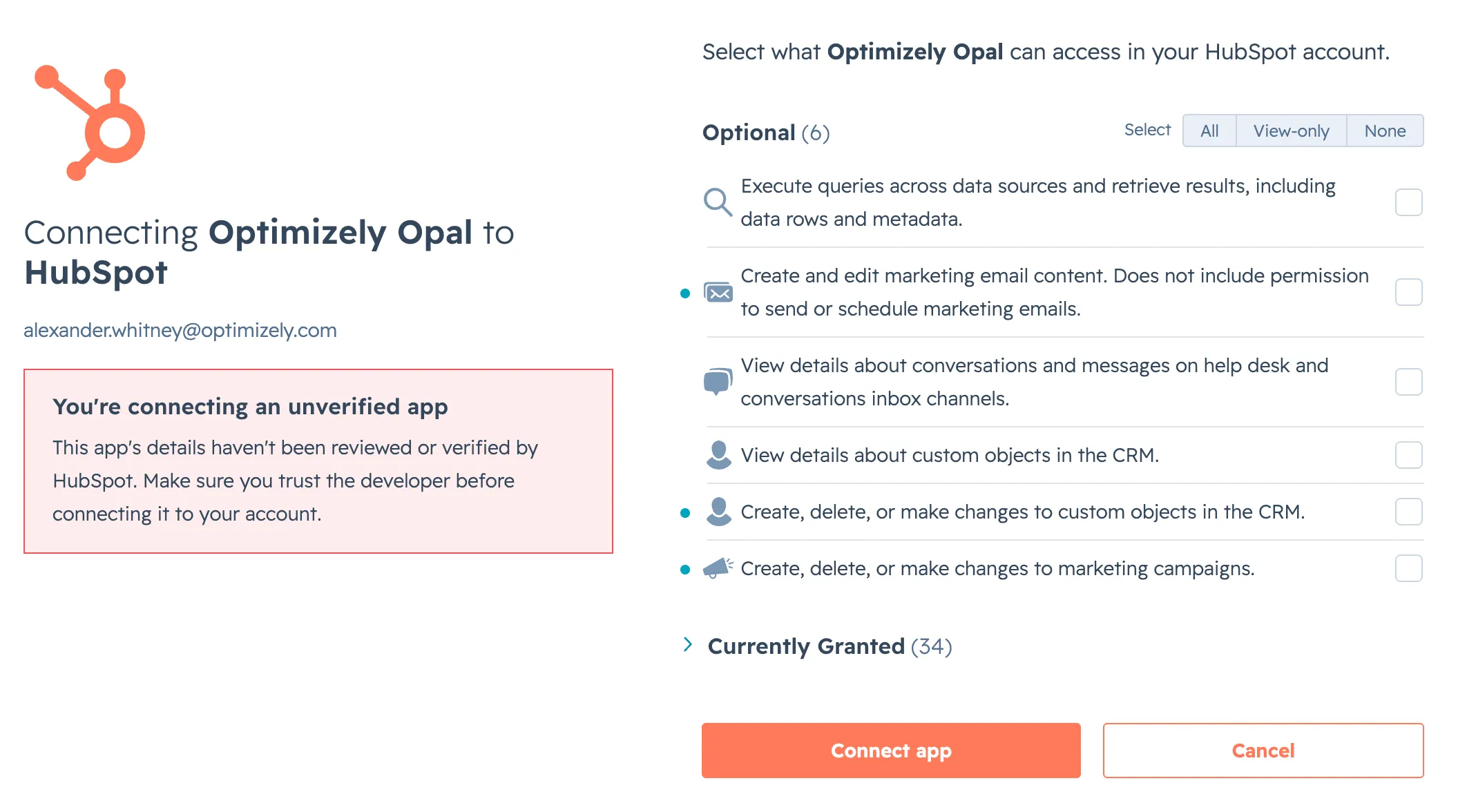Choose the View-only selection option
Screen dimensions: 1467x812
coord(1291,130)
